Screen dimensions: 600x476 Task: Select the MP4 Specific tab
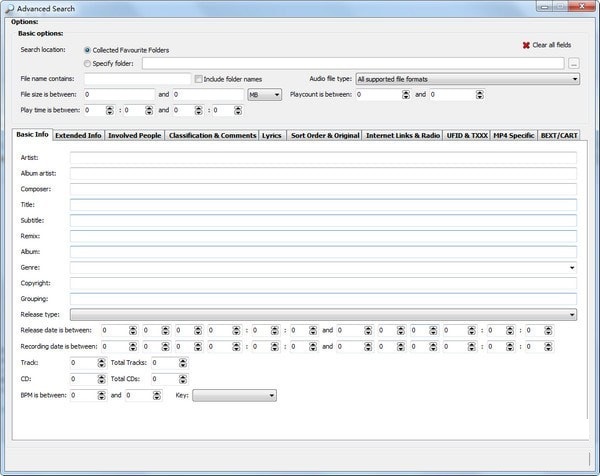(x=513, y=135)
